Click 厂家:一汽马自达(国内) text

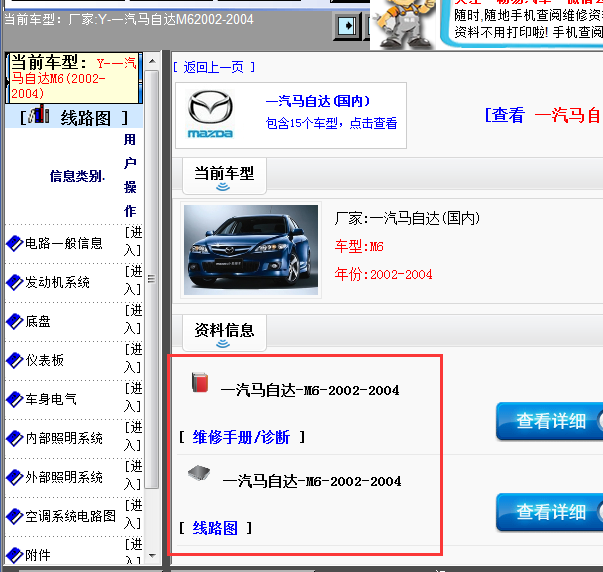pyautogui.click(x=407, y=218)
